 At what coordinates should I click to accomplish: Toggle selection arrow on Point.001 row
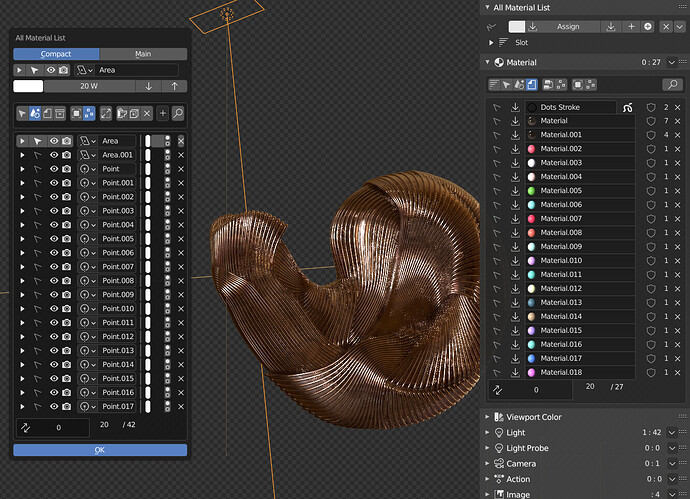37,183
